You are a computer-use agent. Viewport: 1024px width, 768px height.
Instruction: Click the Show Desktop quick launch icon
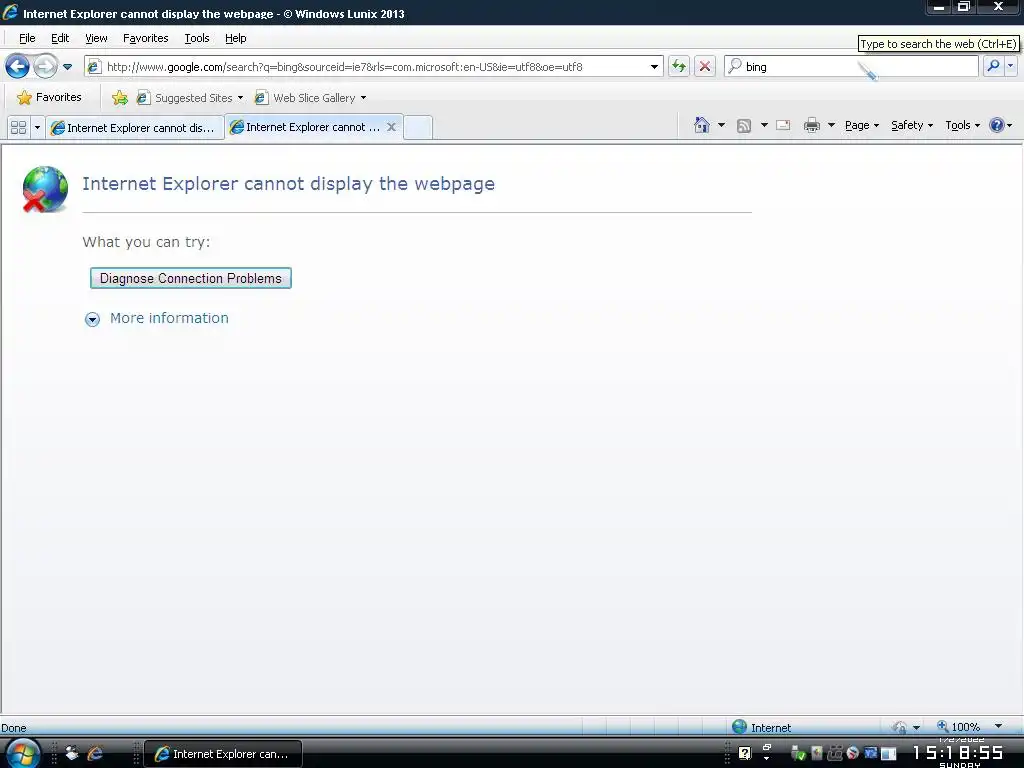[72, 754]
